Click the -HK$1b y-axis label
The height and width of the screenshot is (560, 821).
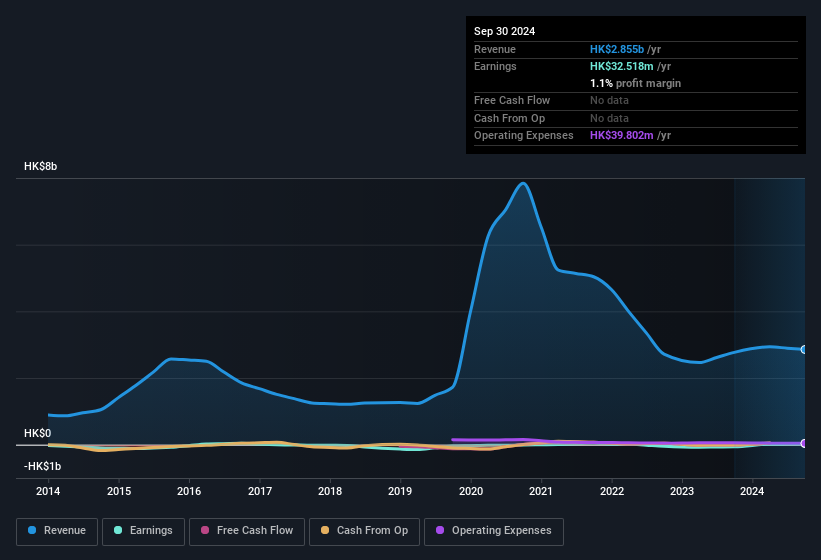point(42,466)
